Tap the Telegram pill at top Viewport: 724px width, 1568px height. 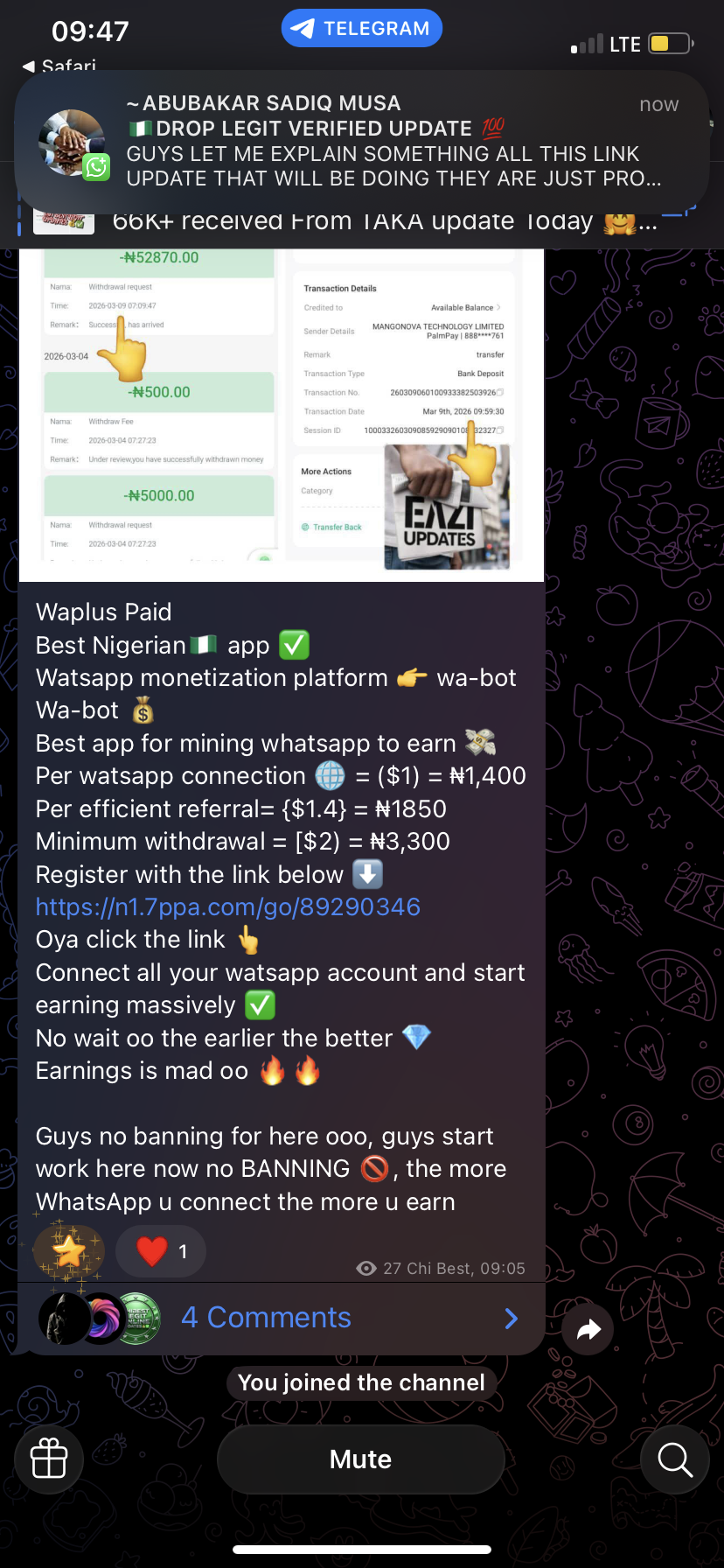click(x=362, y=28)
